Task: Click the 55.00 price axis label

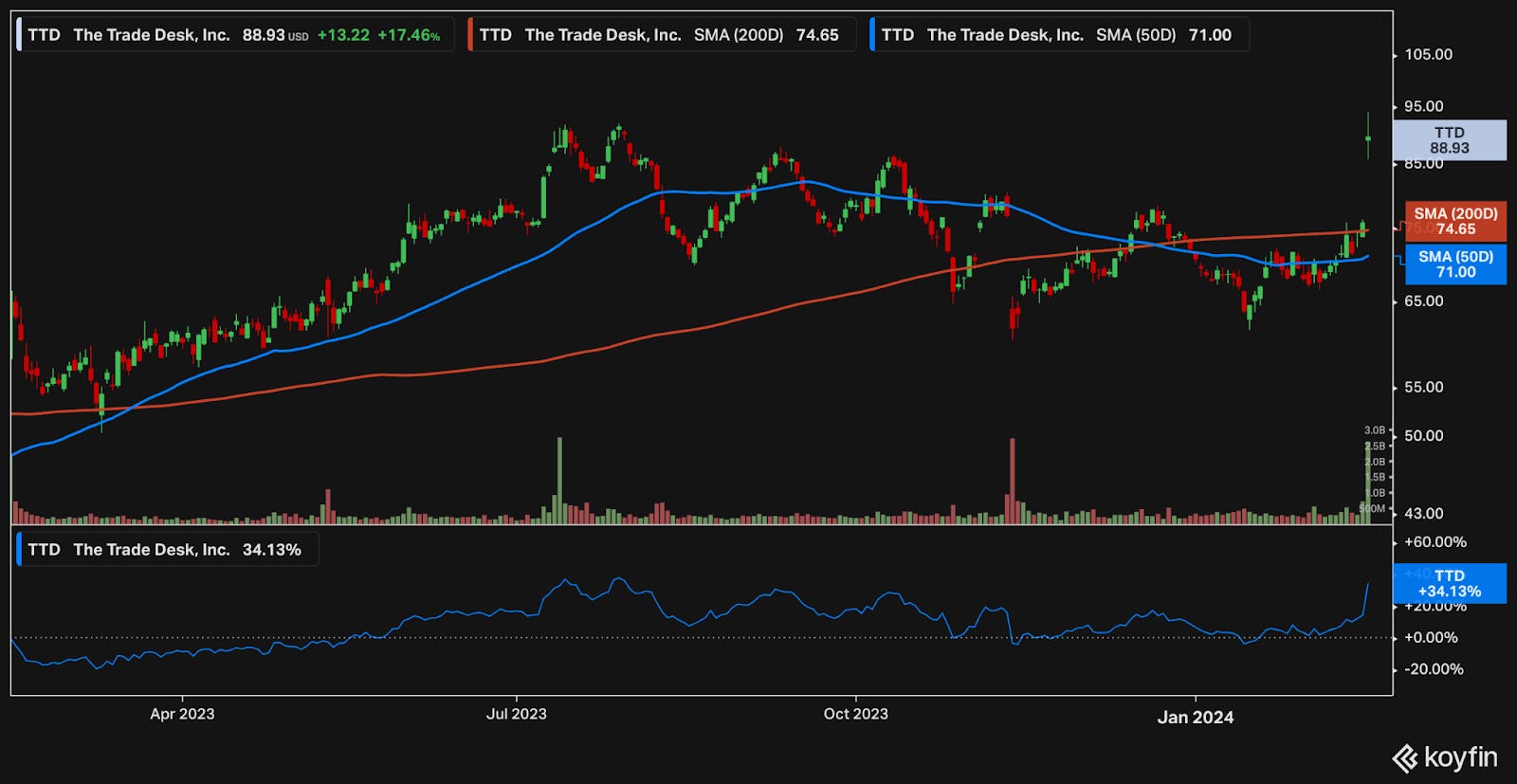Action: [x=1424, y=388]
